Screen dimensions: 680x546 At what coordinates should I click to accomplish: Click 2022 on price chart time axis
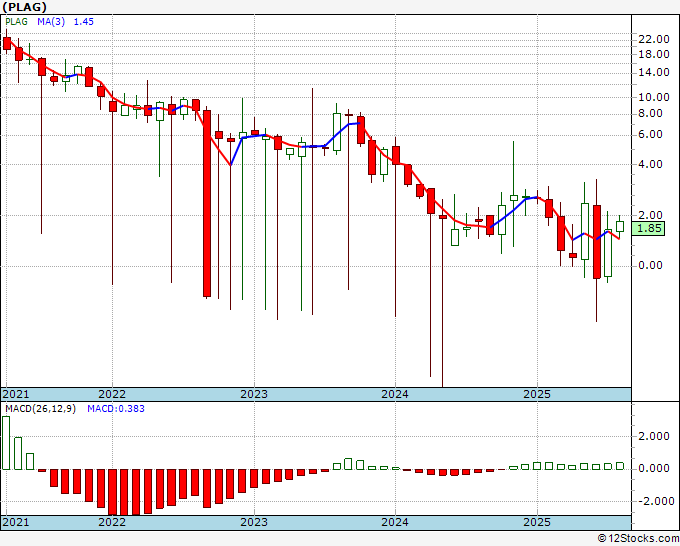[112, 394]
